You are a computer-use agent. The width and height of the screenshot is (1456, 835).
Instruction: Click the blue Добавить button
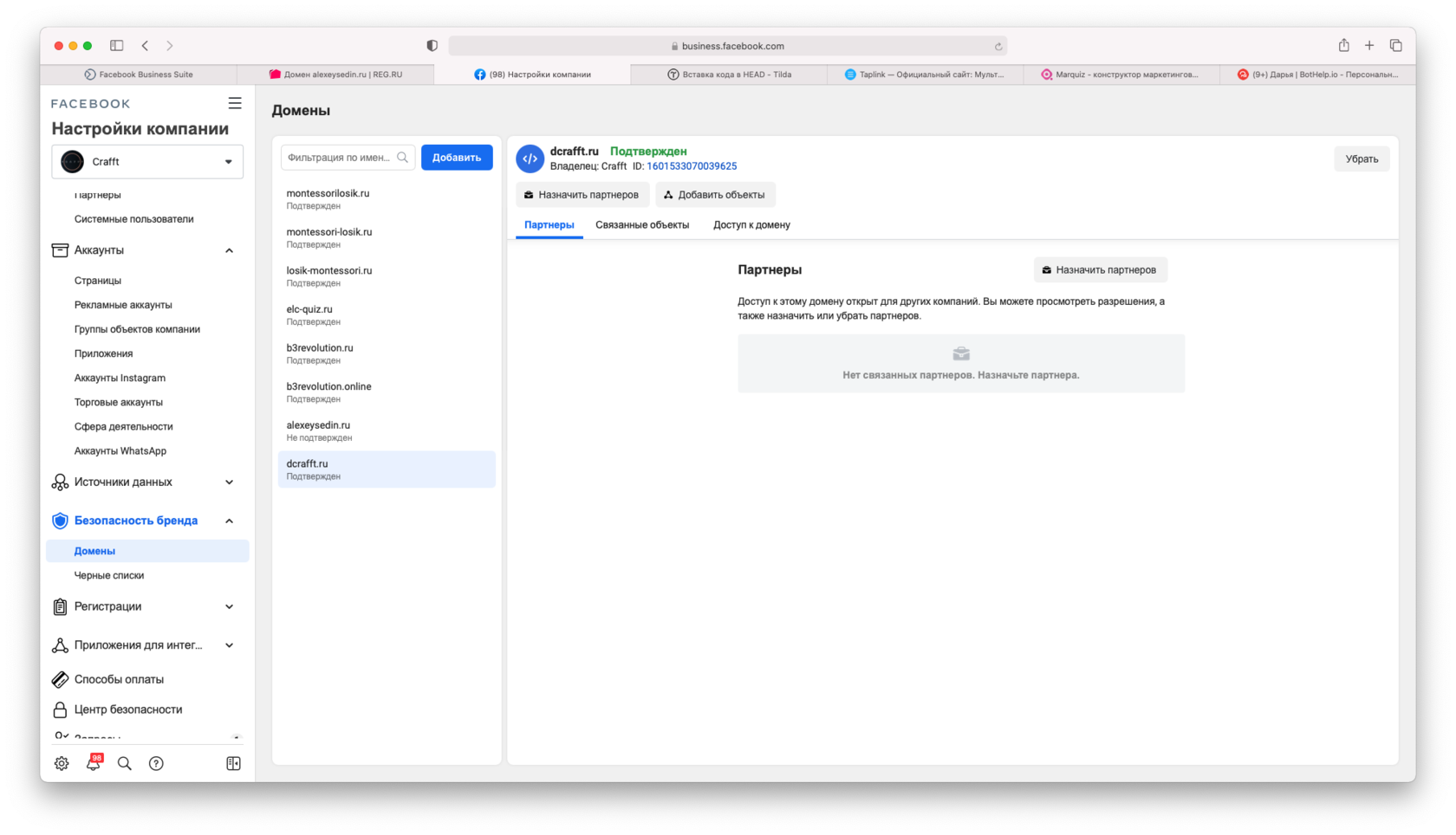click(x=457, y=158)
